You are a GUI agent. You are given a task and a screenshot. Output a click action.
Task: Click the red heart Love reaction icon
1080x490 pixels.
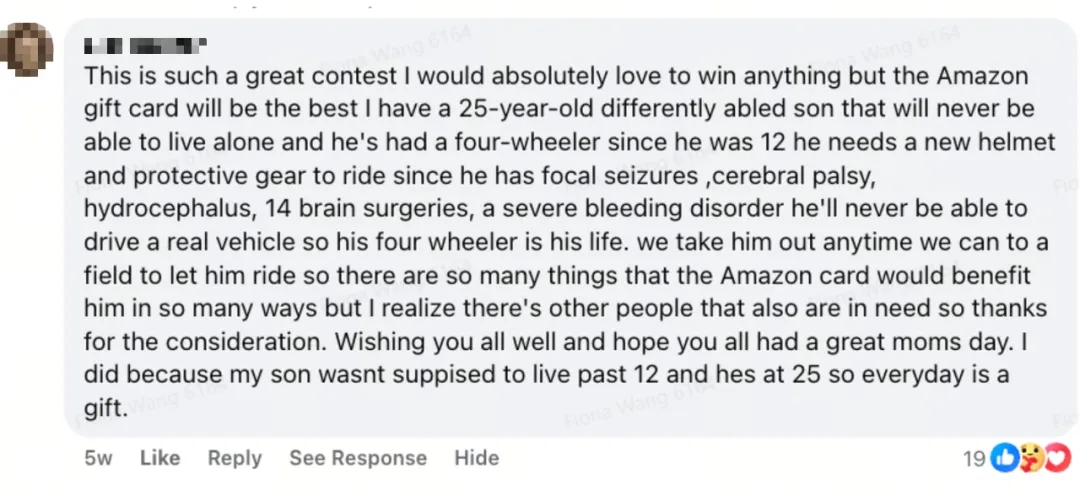[1056, 458]
